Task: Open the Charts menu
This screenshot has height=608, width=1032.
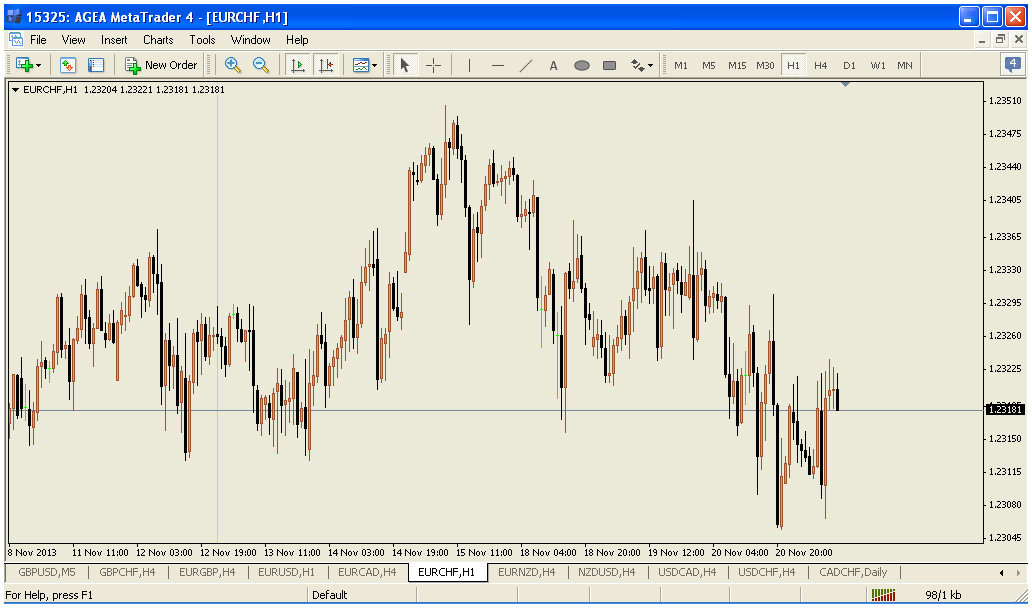Action: point(158,40)
